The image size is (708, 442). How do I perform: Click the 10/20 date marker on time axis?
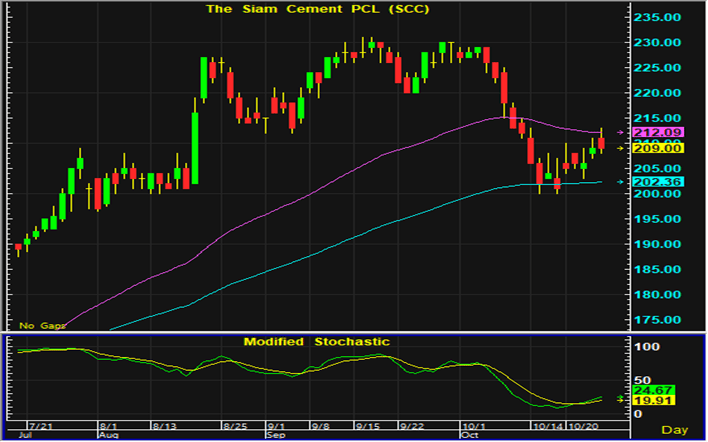pos(582,427)
